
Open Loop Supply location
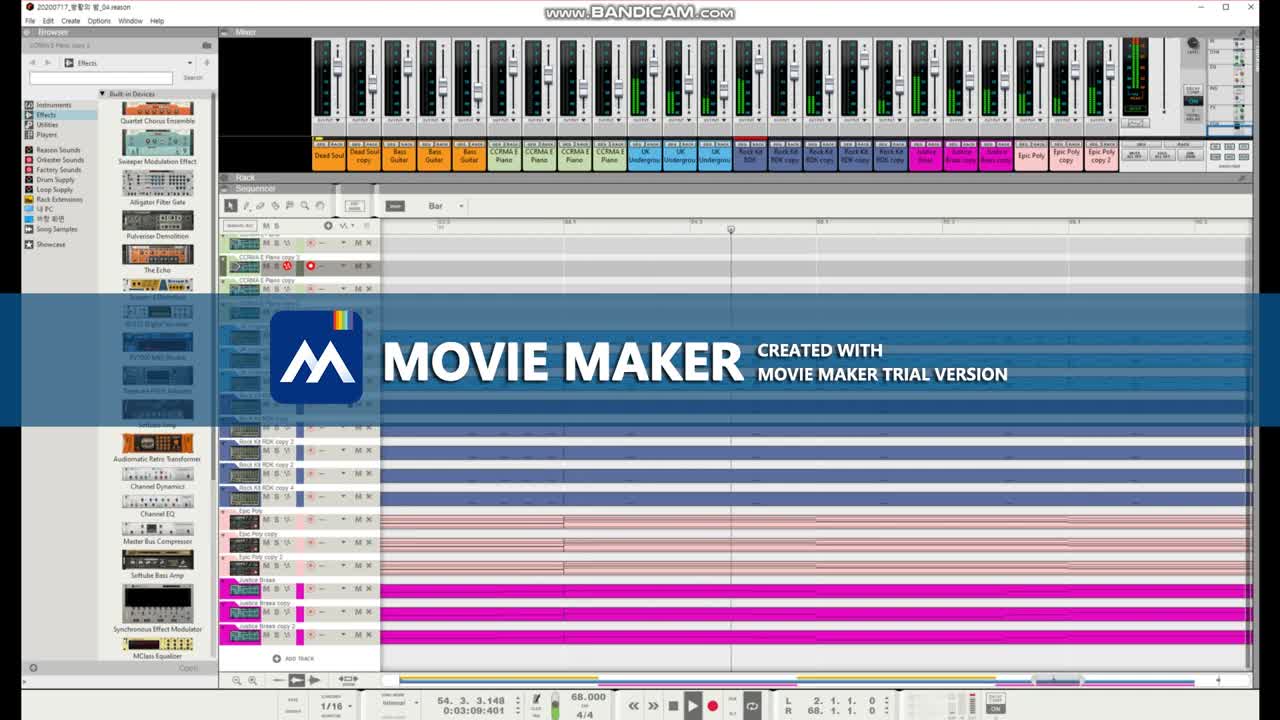point(54,190)
